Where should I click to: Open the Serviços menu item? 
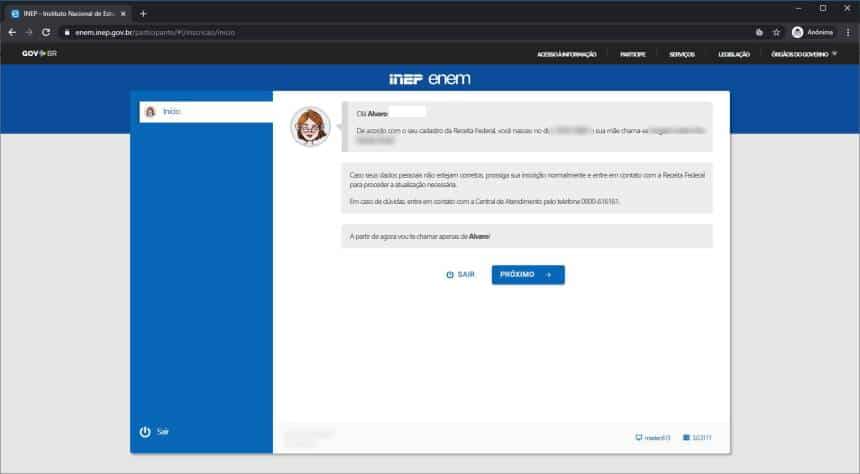click(682, 54)
